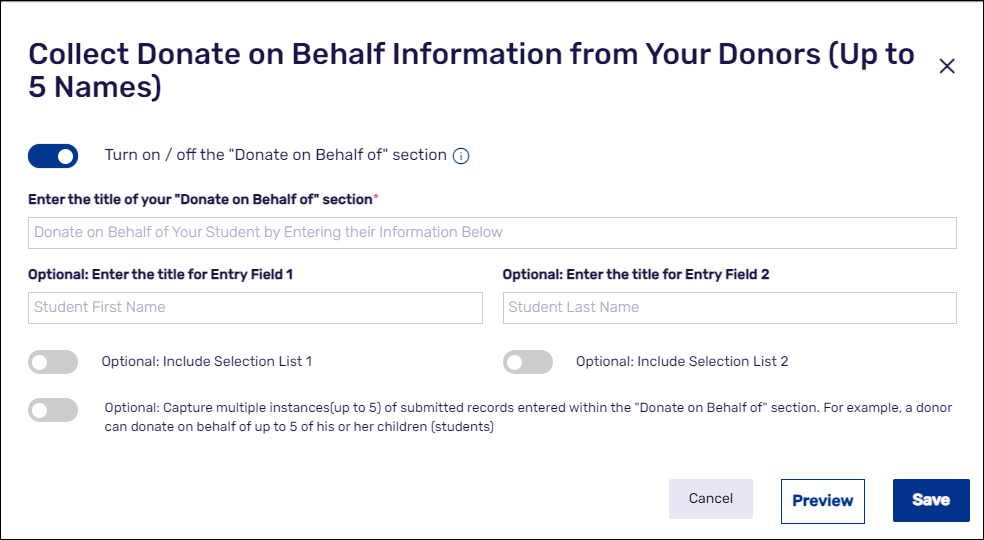Click the 'Optional: Include Selection List 2' label
The width and height of the screenshot is (984, 540).
click(x=682, y=361)
